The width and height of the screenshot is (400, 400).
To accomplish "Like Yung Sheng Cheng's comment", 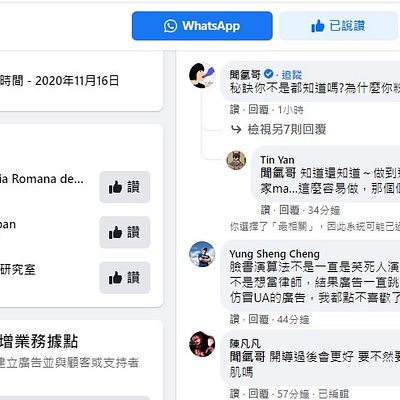I will (x=235, y=319).
